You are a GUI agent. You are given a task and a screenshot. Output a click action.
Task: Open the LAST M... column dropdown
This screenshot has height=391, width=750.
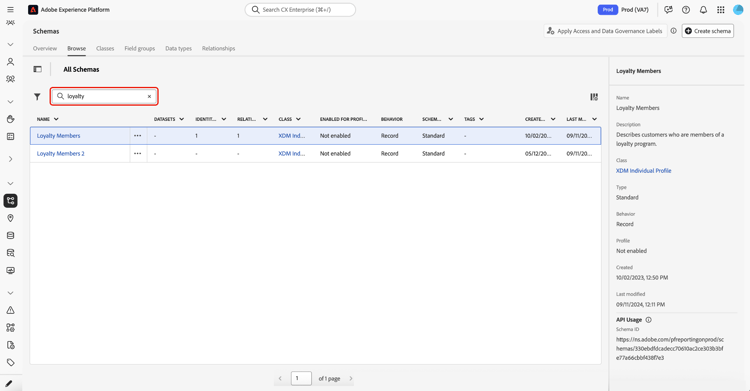click(594, 119)
